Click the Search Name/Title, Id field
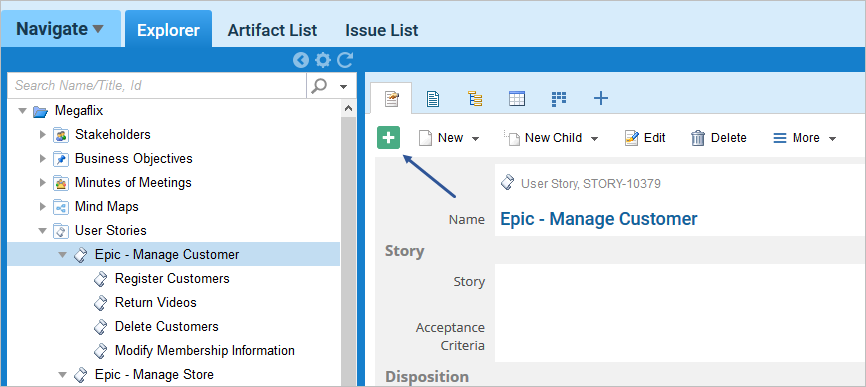 point(159,86)
